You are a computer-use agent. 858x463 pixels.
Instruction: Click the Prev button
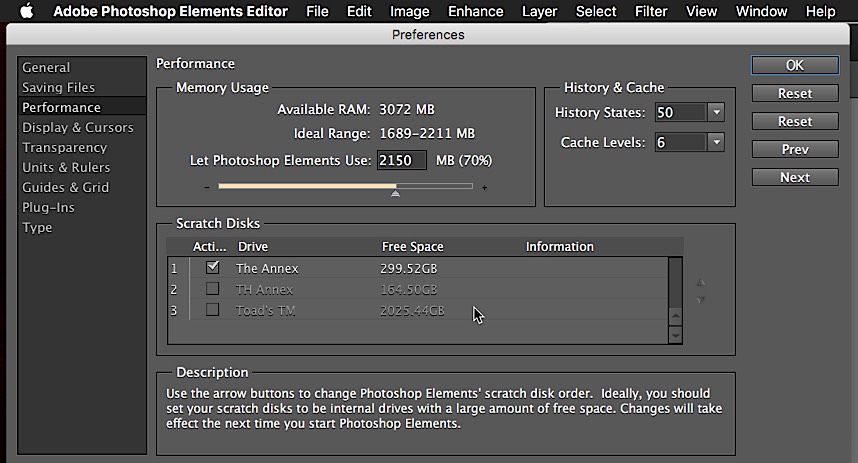pyautogui.click(x=795, y=149)
